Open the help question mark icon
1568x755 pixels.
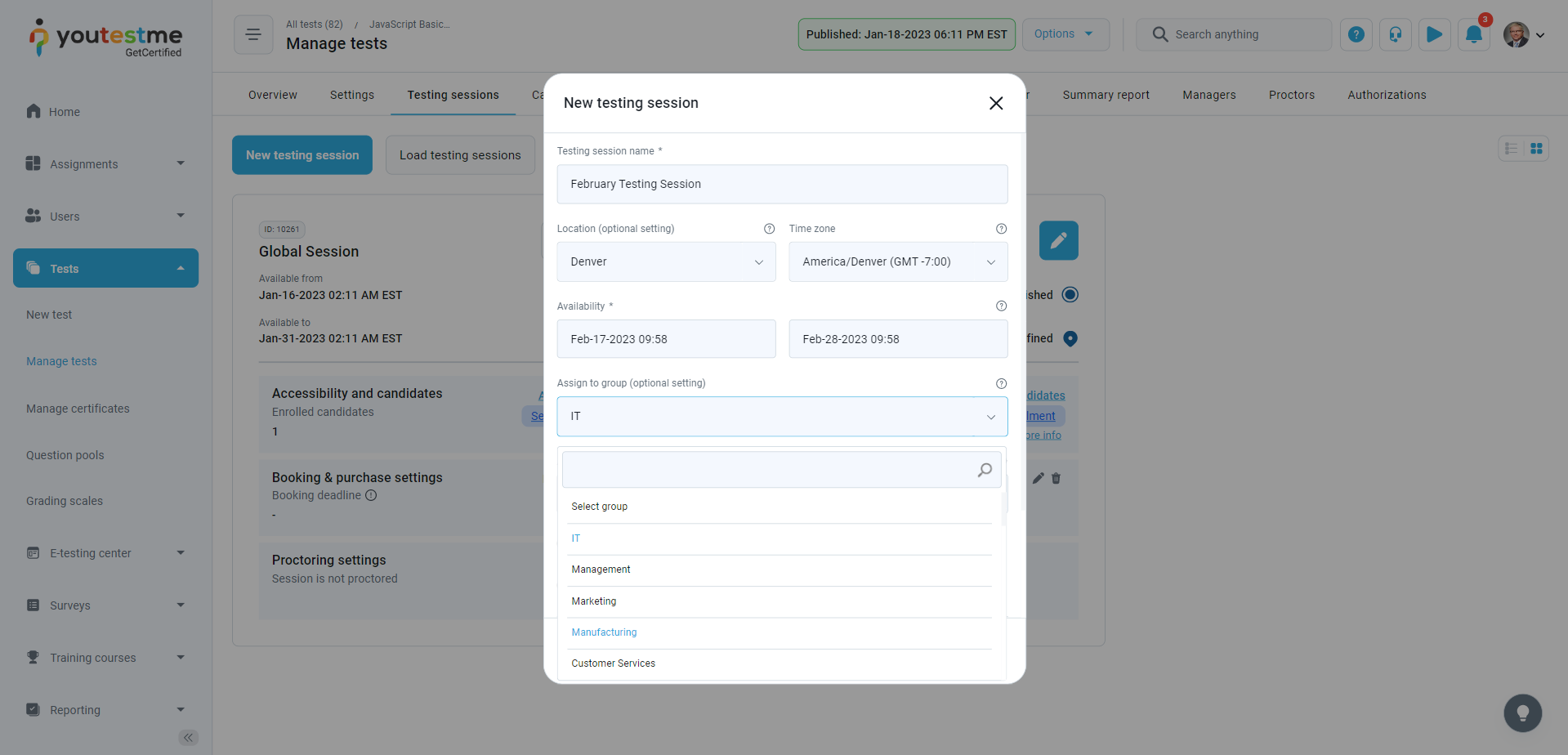click(1356, 34)
